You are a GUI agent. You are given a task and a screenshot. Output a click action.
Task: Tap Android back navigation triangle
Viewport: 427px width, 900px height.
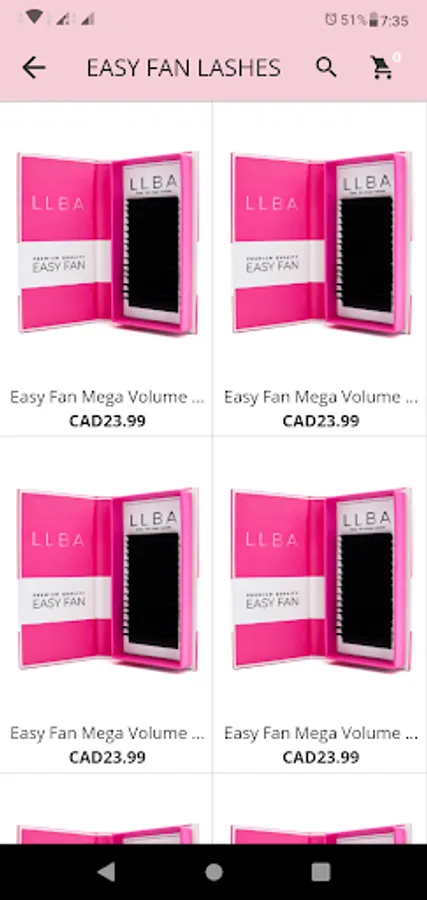tap(106, 872)
